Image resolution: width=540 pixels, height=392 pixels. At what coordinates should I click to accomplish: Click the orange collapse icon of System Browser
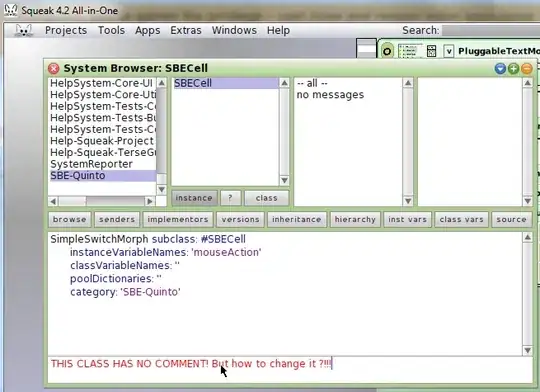coord(527,69)
